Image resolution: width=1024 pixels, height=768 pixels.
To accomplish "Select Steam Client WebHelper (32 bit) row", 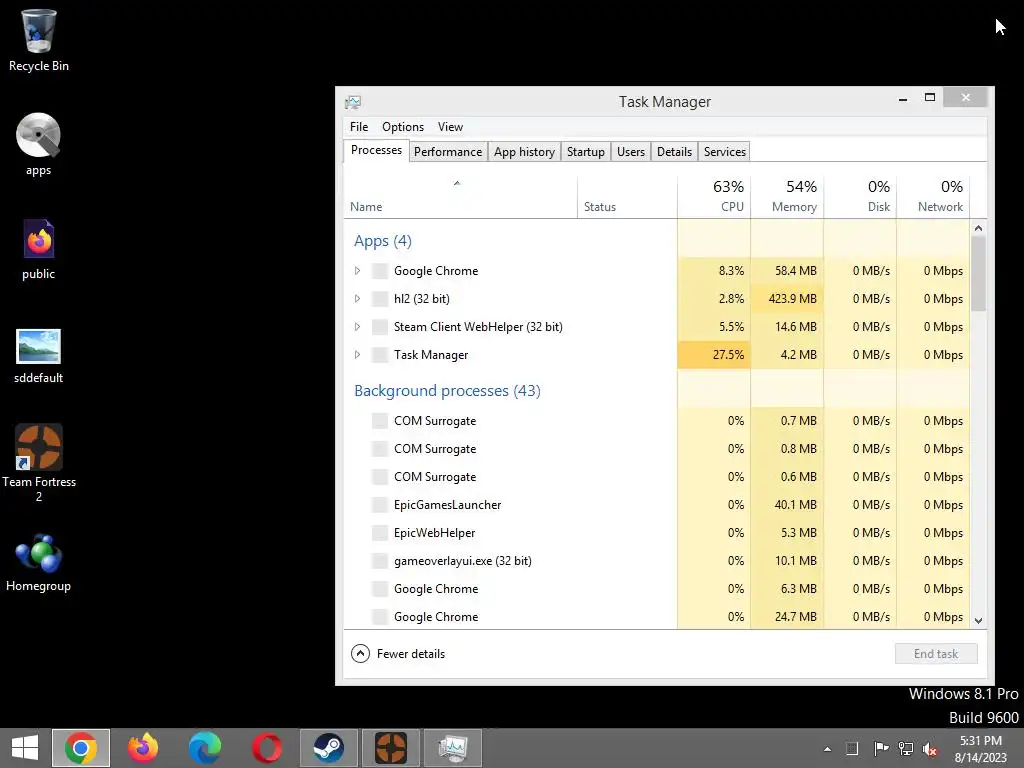I will [656, 327].
